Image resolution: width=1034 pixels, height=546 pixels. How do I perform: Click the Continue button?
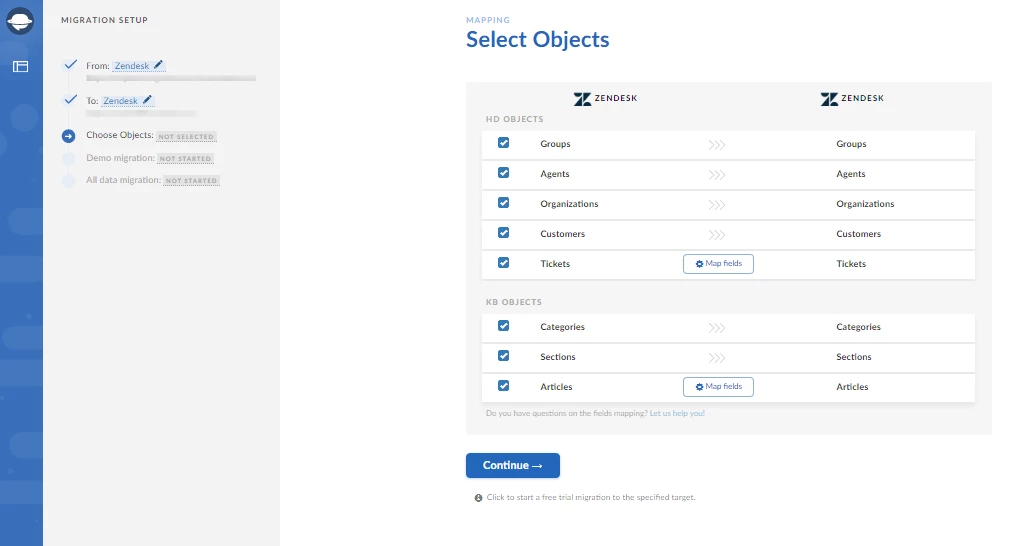click(512, 466)
